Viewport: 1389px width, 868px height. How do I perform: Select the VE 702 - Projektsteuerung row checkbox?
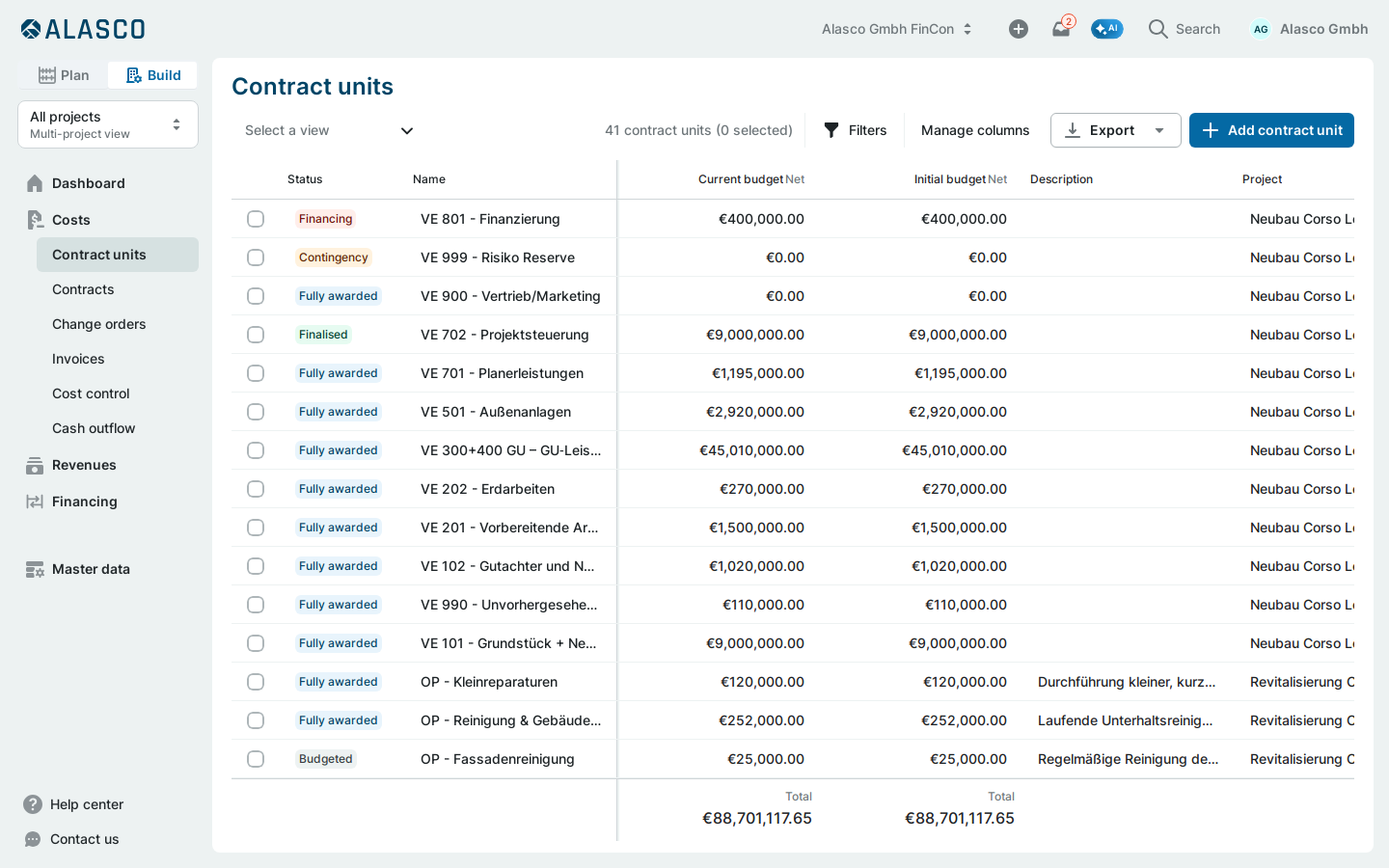coord(256,335)
